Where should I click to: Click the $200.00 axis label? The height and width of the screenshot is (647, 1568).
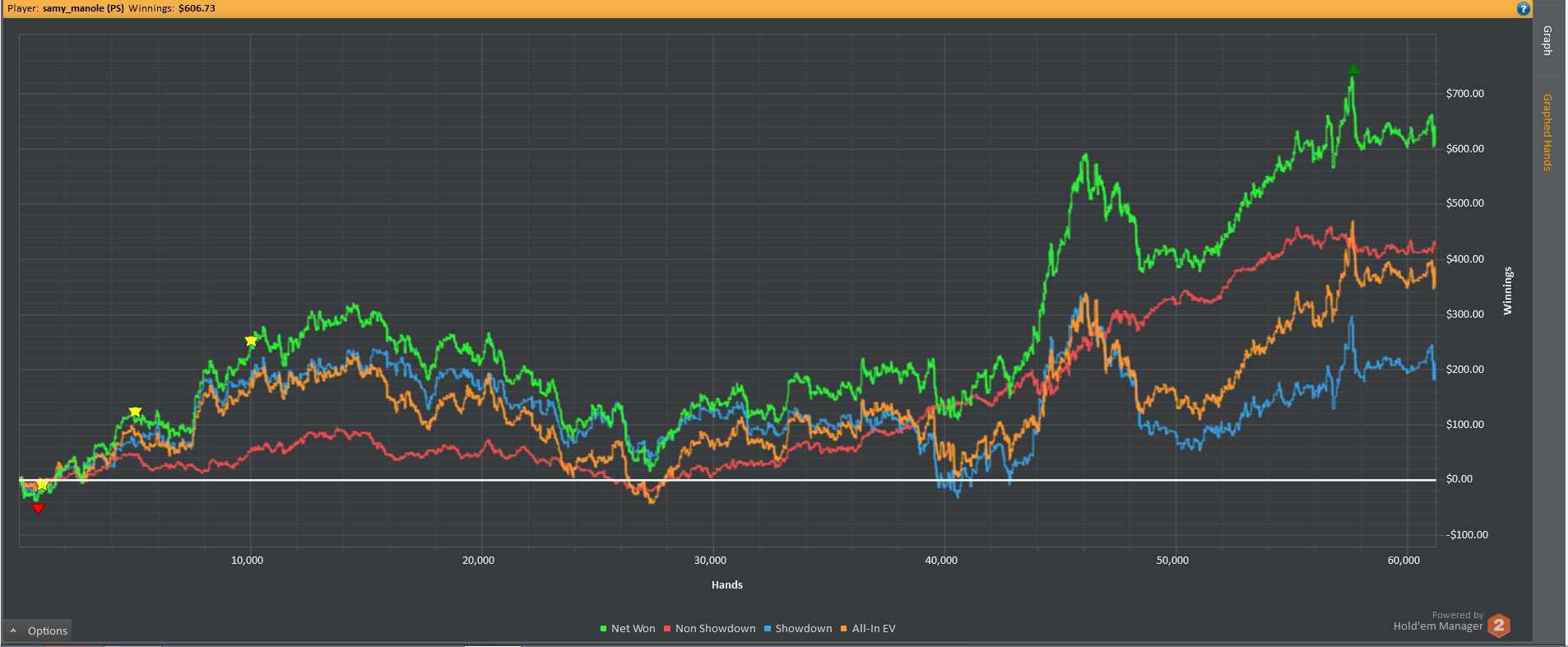coord(1465,370)
